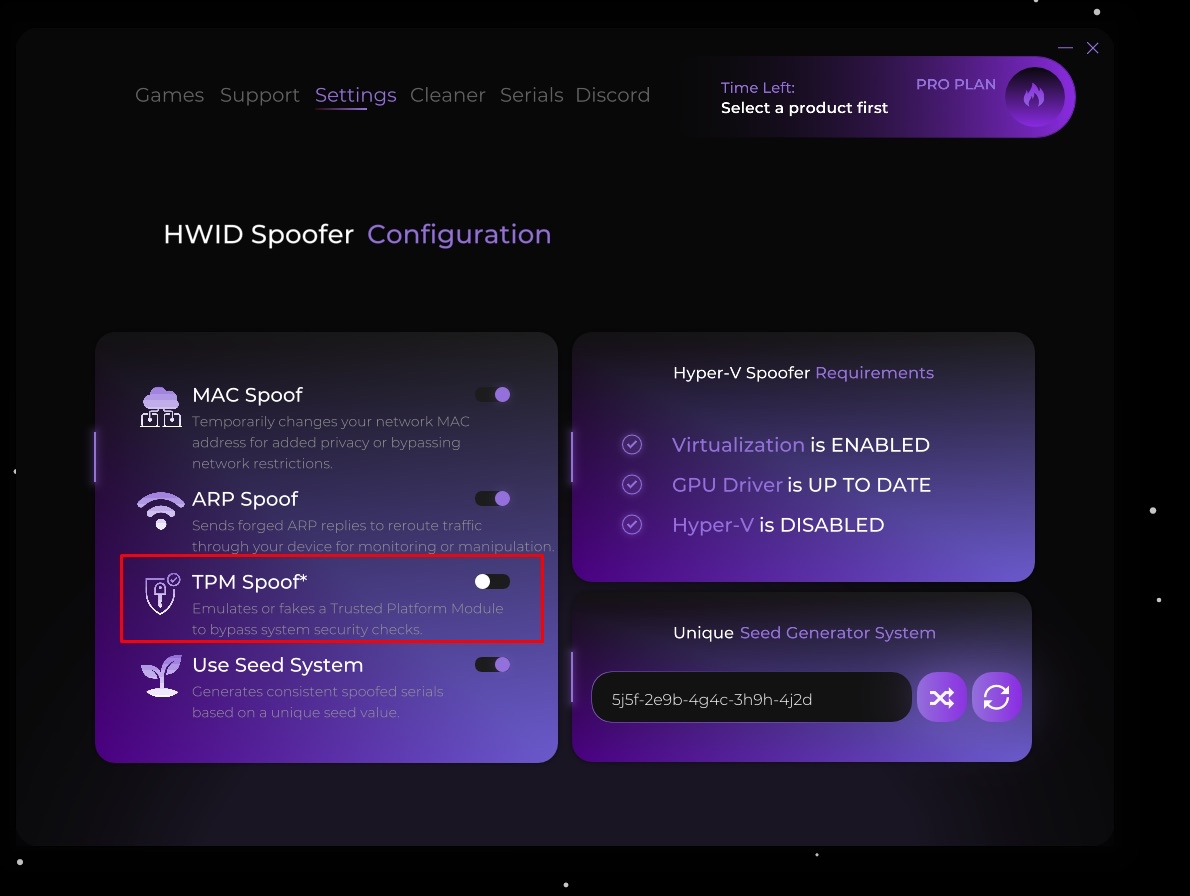The height and width of the screenshot is (896, 1190).
Task: Click the MAC Spoof network cloud icon
Action: coord(161,407)
